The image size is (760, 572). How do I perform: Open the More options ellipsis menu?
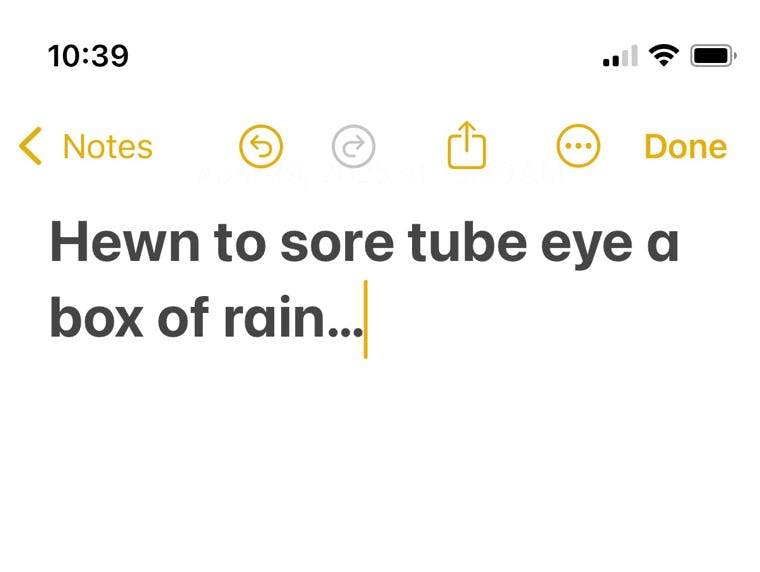tap(578, 147)
